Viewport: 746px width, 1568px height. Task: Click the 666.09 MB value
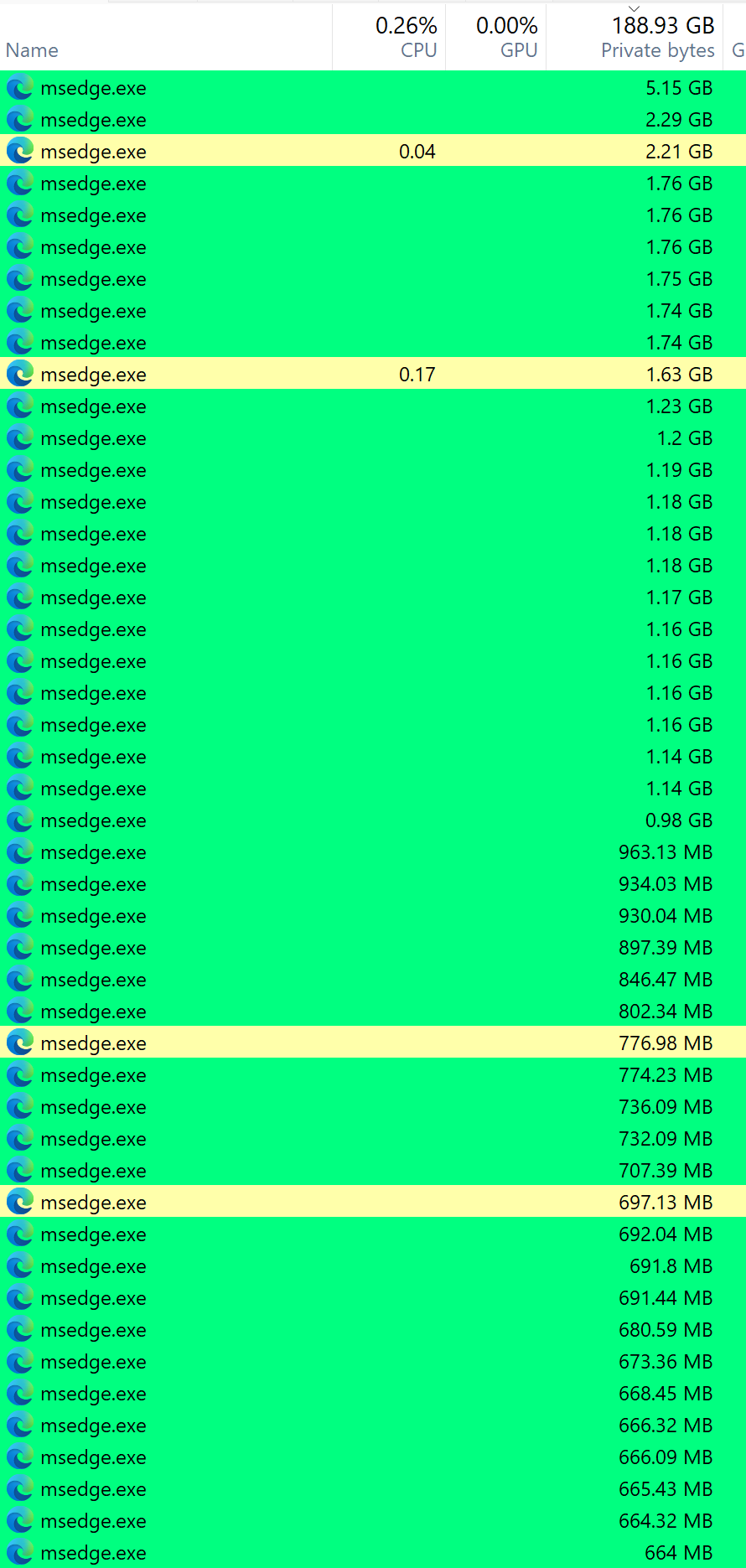666,1457
